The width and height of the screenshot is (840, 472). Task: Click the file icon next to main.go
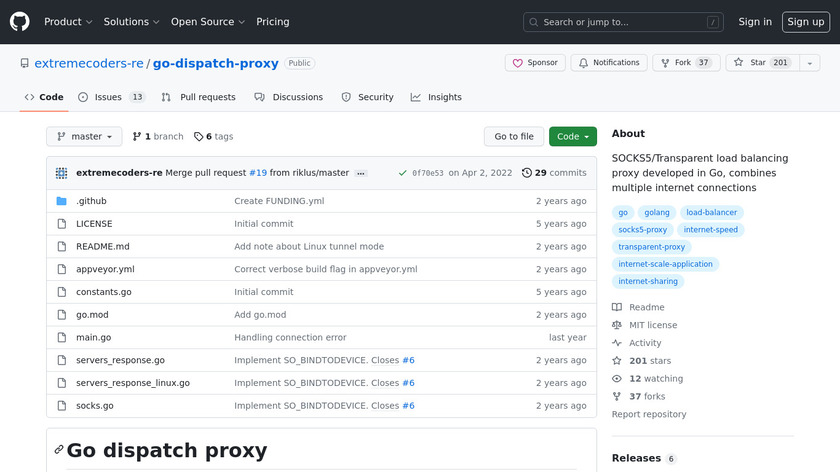[62, 338]
